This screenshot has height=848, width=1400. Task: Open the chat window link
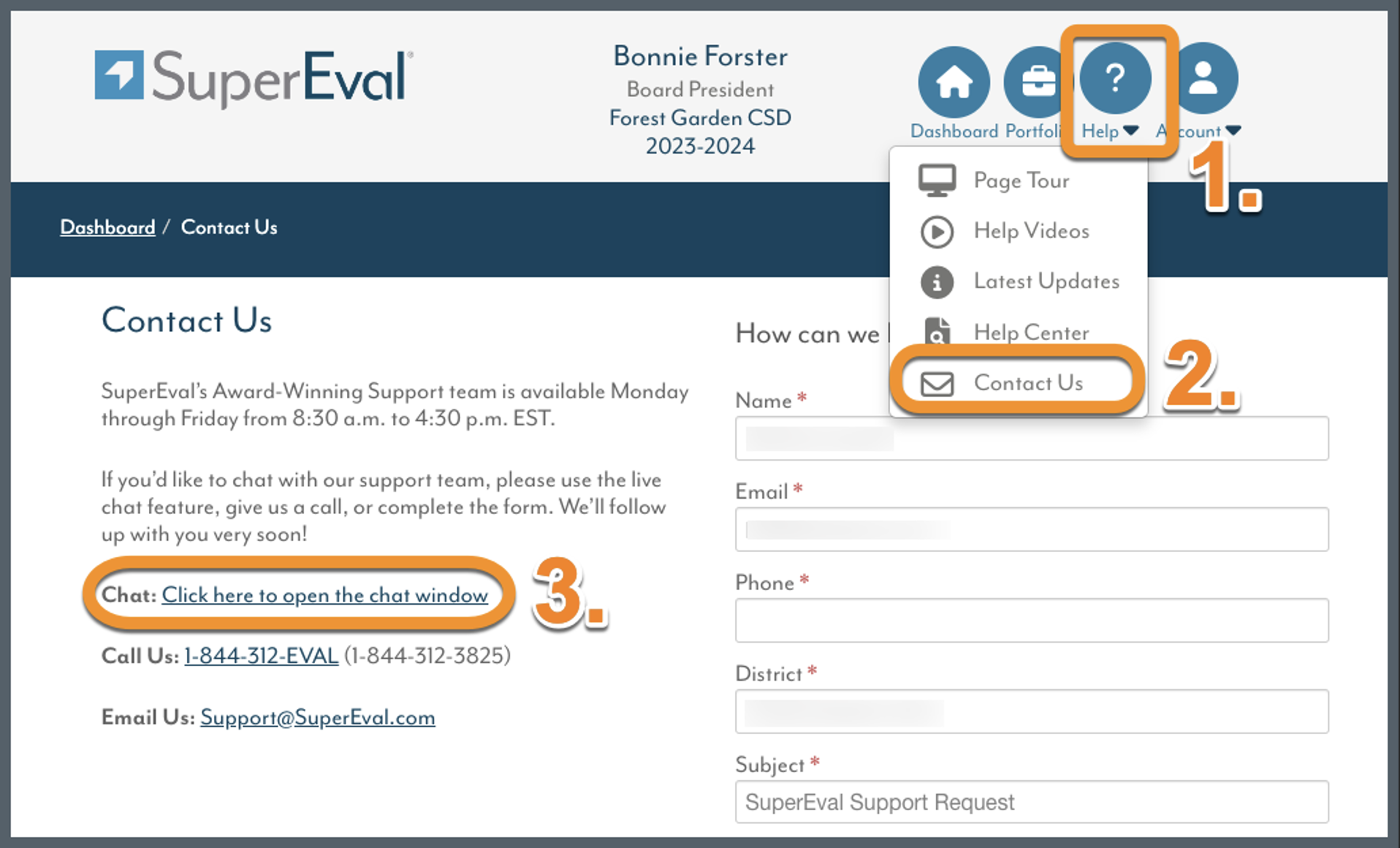tap(324, 595)
